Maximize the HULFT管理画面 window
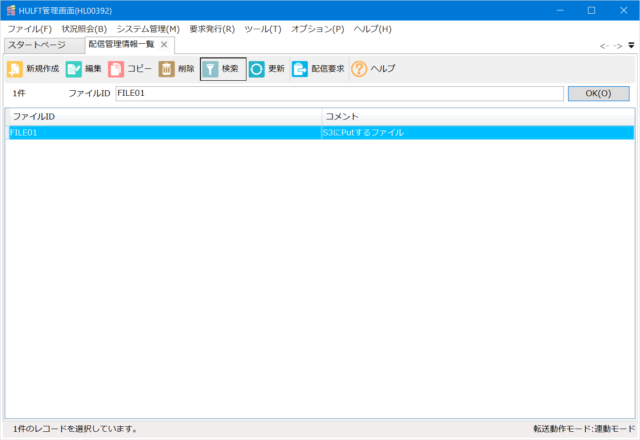640x440 pixels. pyautogui.click(x=591, y=11)
